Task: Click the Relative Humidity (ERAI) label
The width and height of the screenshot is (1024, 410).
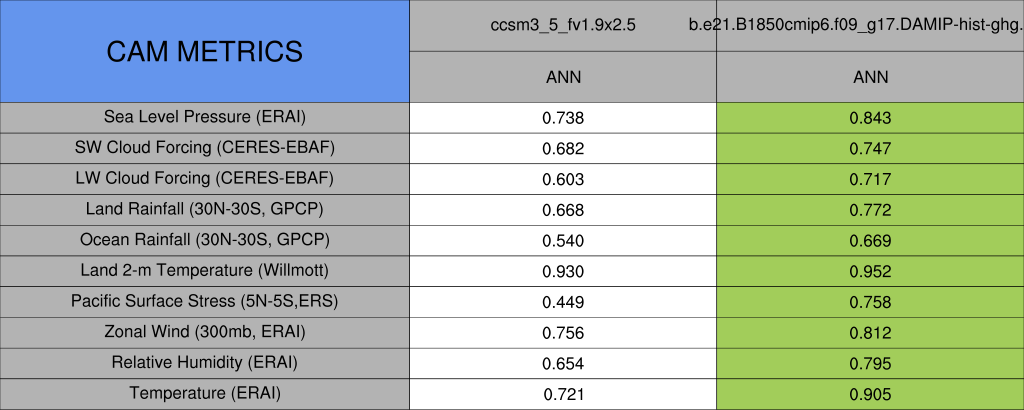Action: pyautogui.click(x=204, y=362)
